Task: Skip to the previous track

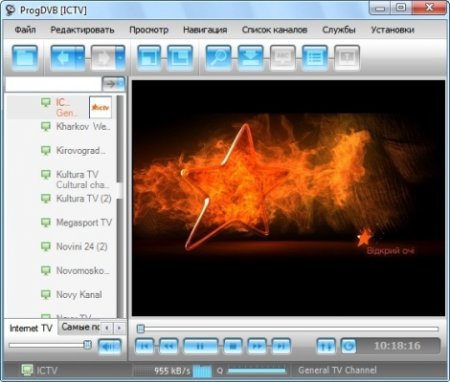Action: pyautogui.click(x=145, y=346)
